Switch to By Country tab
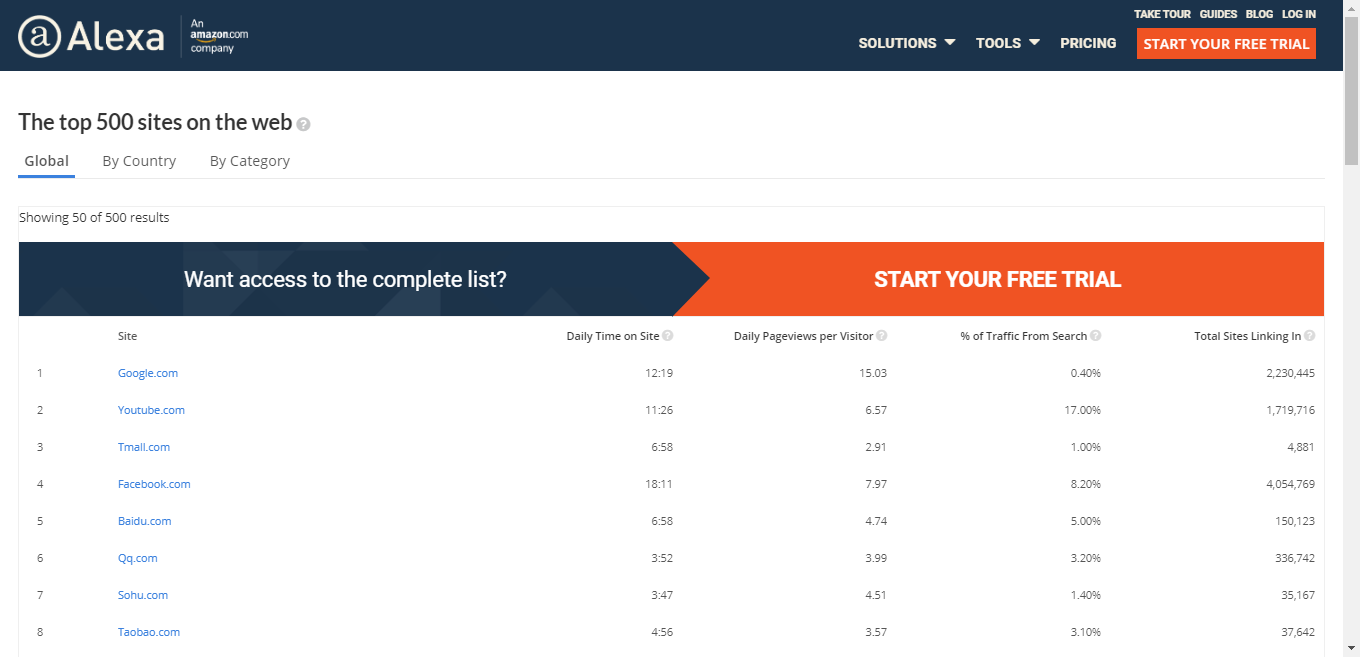 pos(139,161)
